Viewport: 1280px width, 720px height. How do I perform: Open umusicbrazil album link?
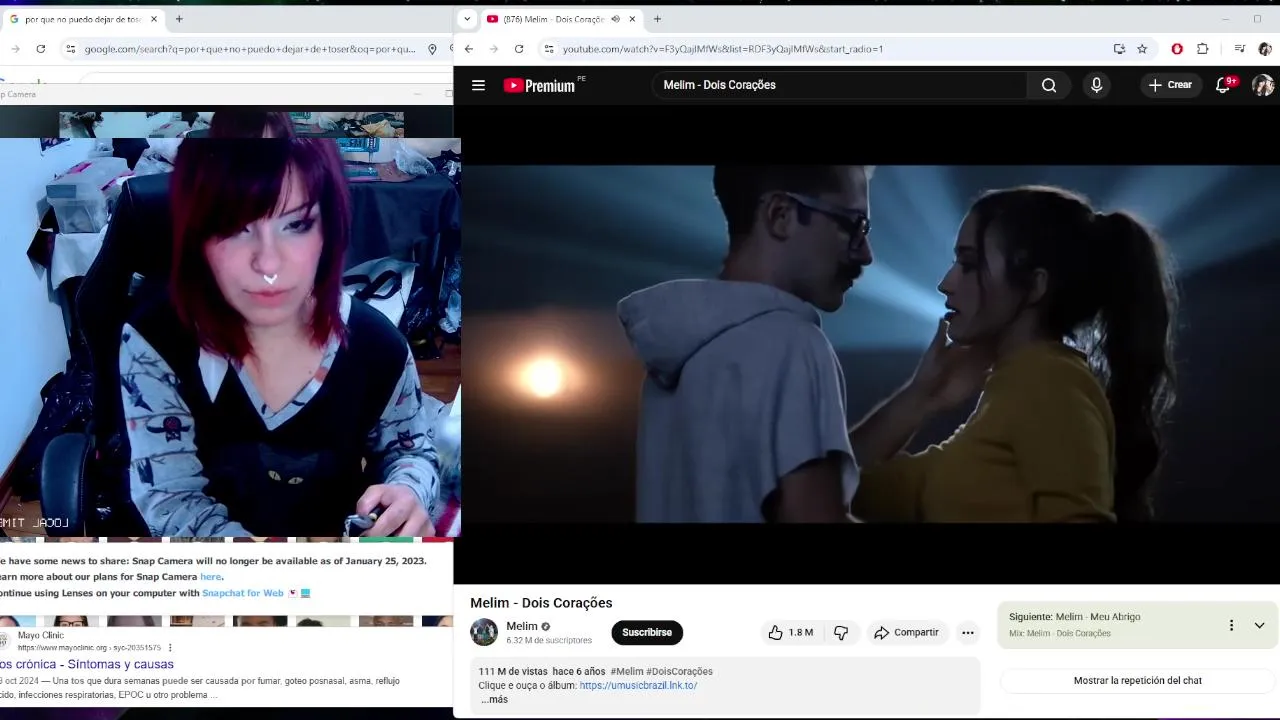coord(638,685)
